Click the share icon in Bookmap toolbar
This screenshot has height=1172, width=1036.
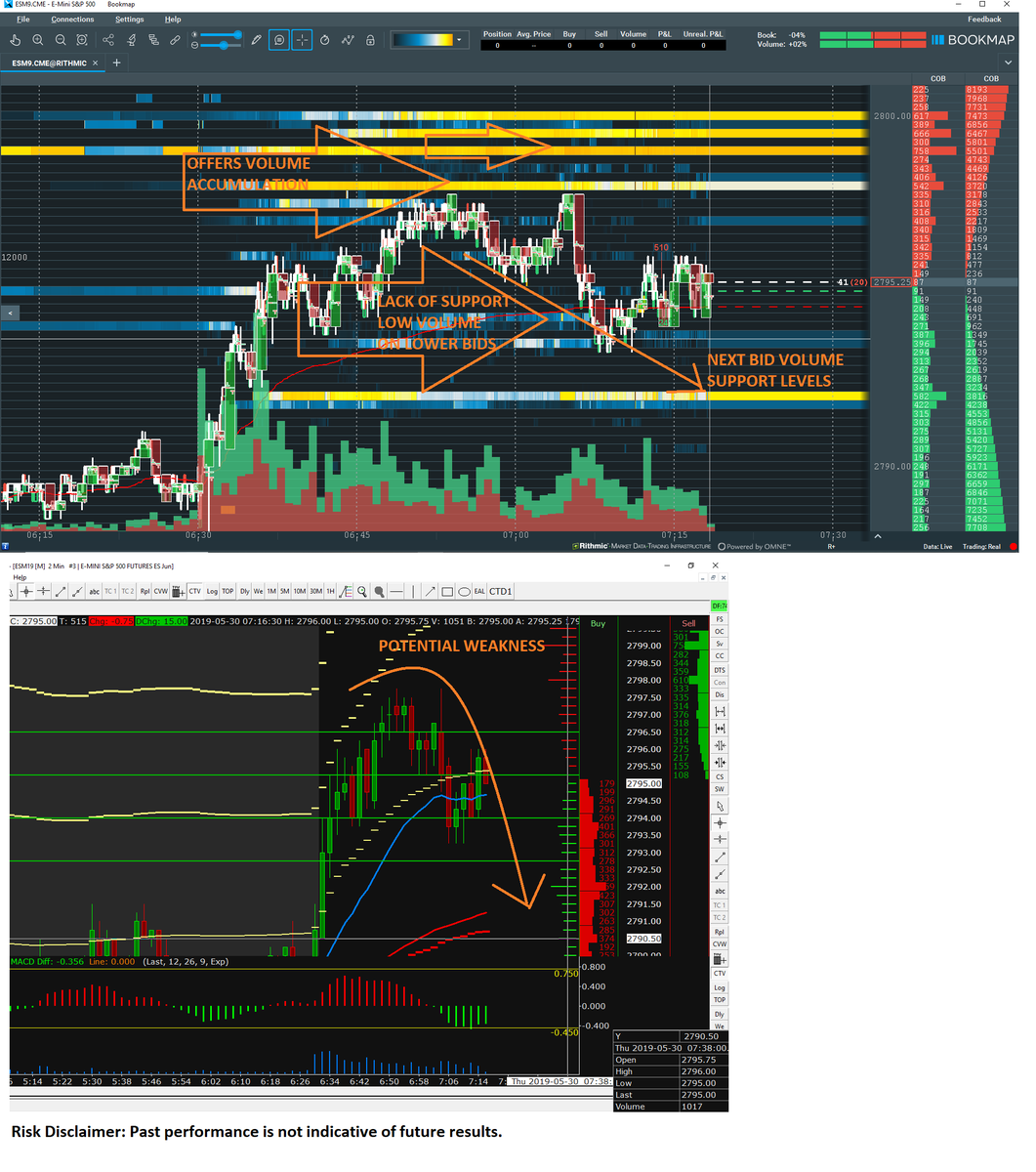point(108,39)
